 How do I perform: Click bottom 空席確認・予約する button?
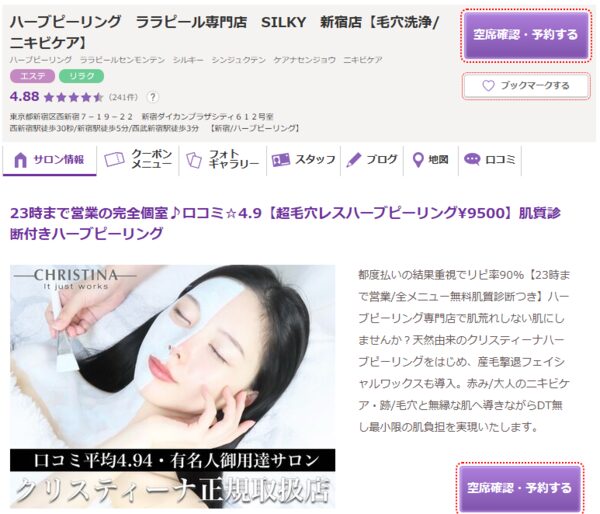(x=520, y=488)
